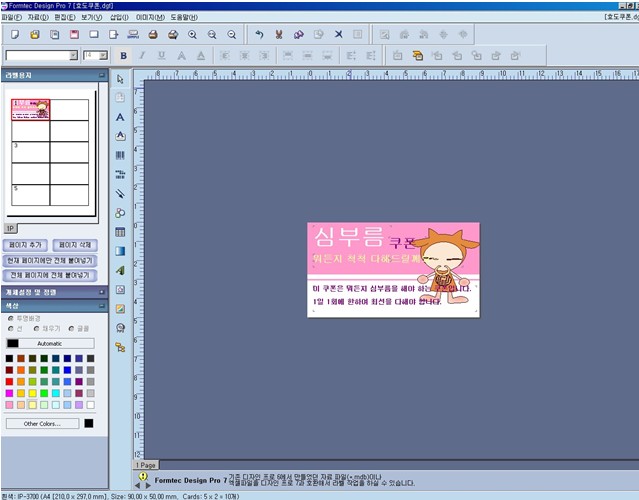Select 채우기 radio option

click(47, 328)
